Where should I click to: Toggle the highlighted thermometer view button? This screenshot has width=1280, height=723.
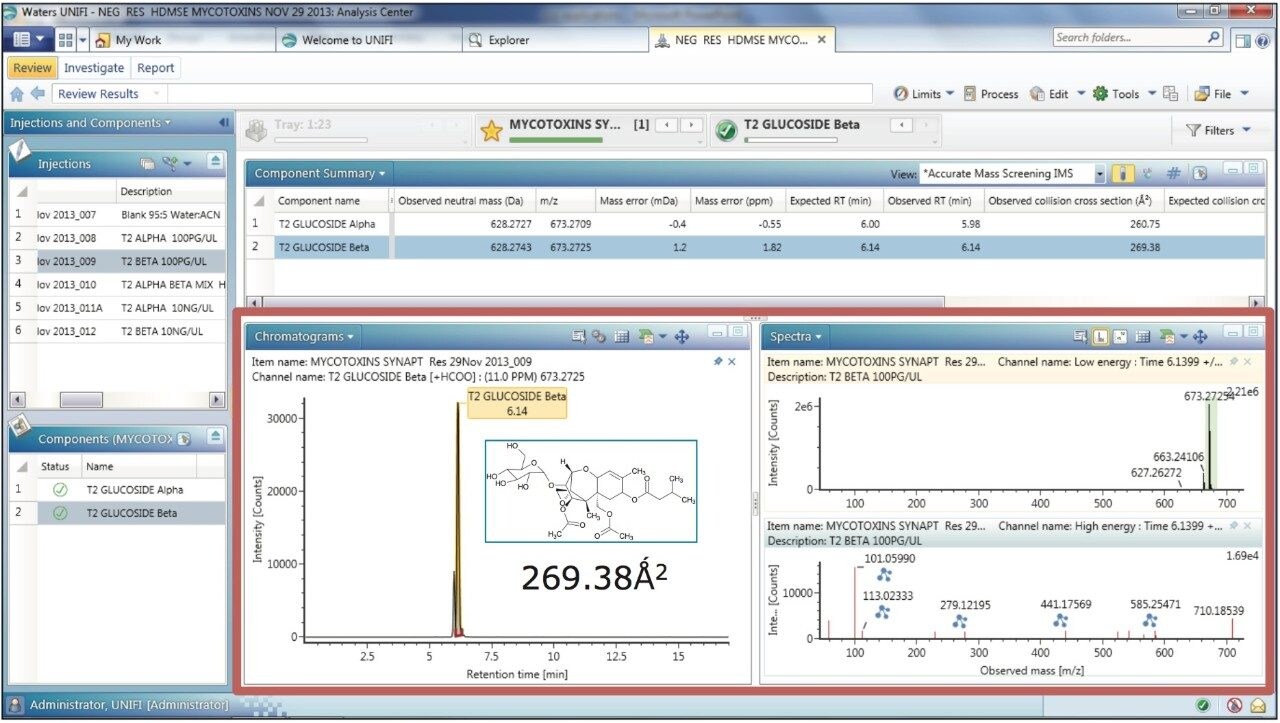(1124, 174)
